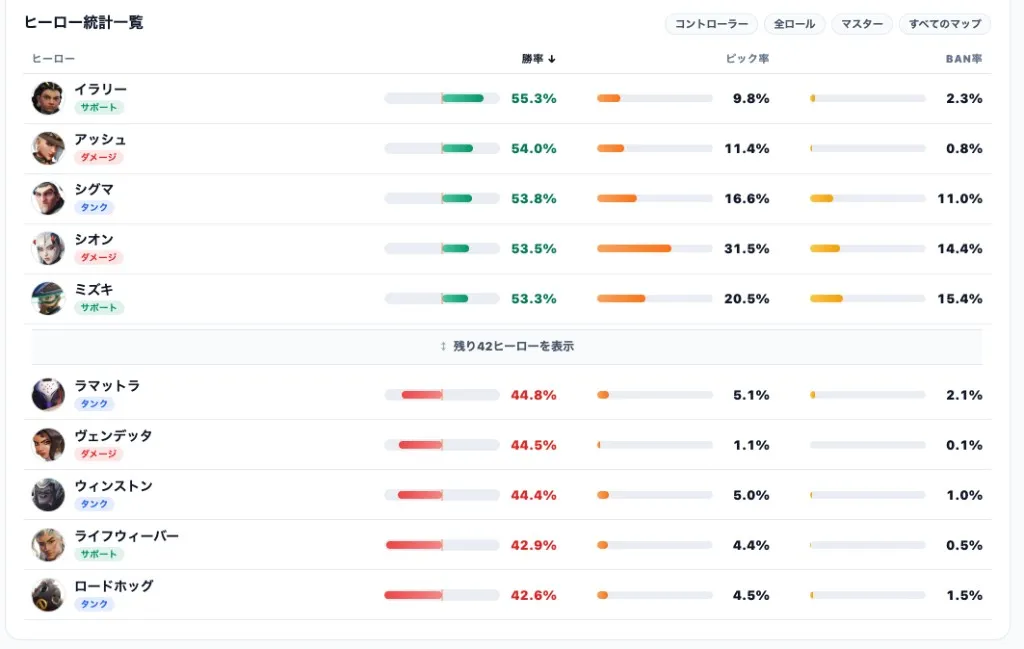Click the イラリー hero name

[101, 89]
